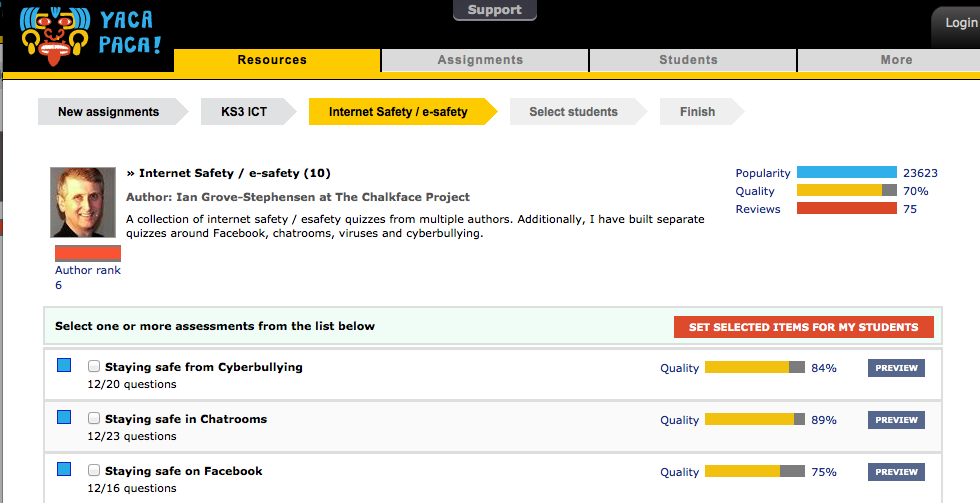Preview the Staying safe from Cyberbullying quiz
Image resolution: width=980 pixels, height=503 pixels.
coord(896,368)
